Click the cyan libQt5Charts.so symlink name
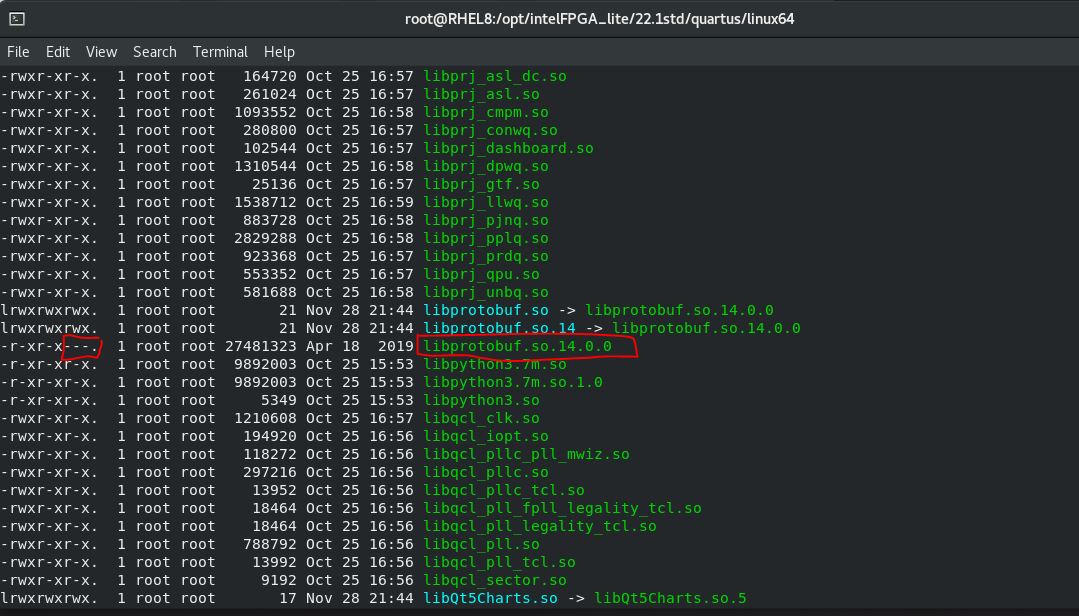The image size is (1079, 616). tap(490, 598)
